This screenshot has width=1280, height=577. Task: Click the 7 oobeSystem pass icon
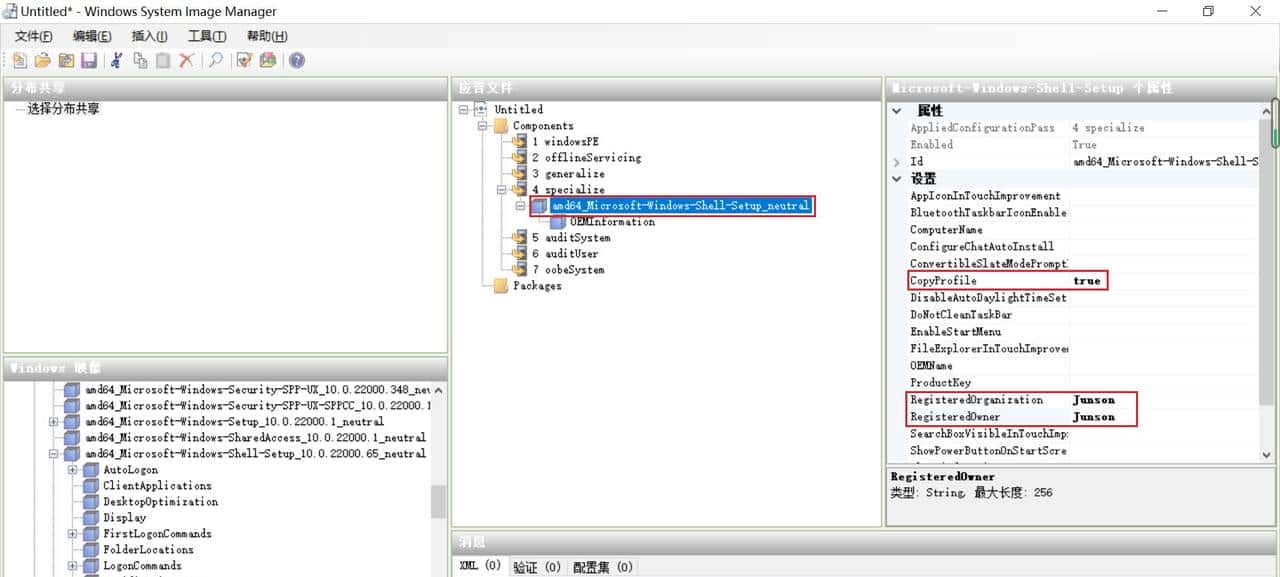(519, 270)
